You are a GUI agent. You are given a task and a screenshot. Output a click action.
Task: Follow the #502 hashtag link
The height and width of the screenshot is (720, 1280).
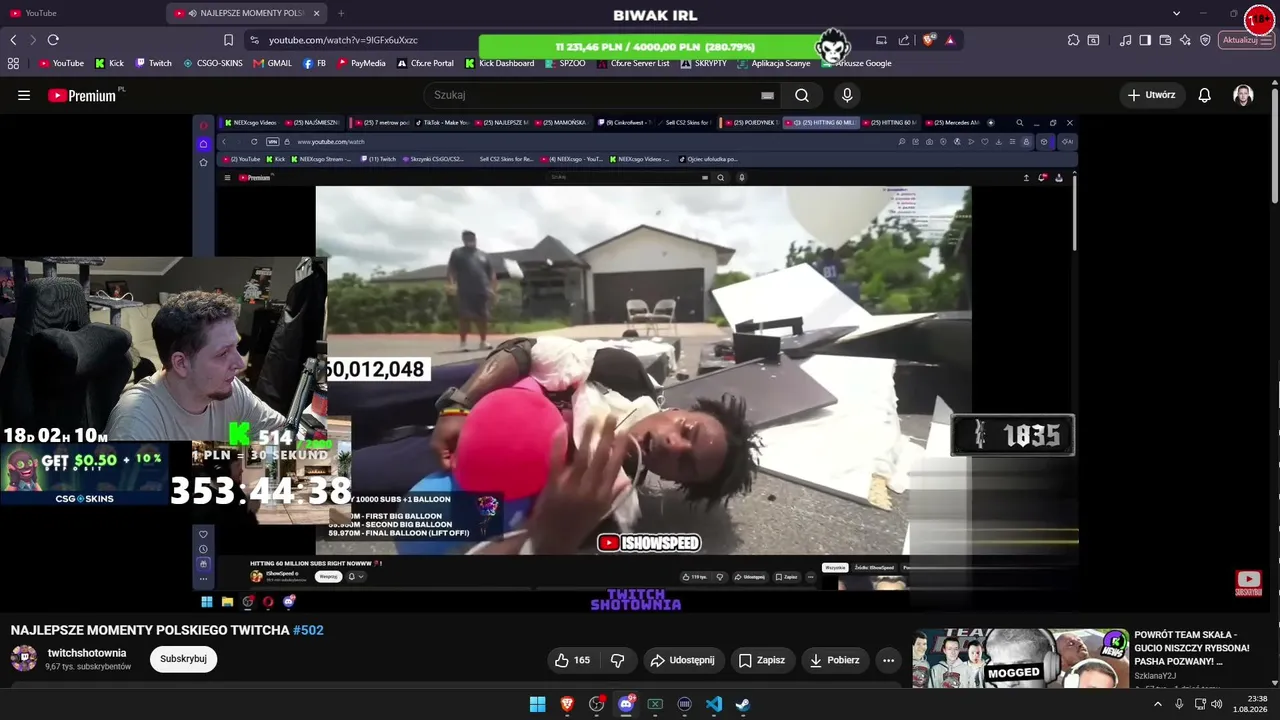point(308,630)
